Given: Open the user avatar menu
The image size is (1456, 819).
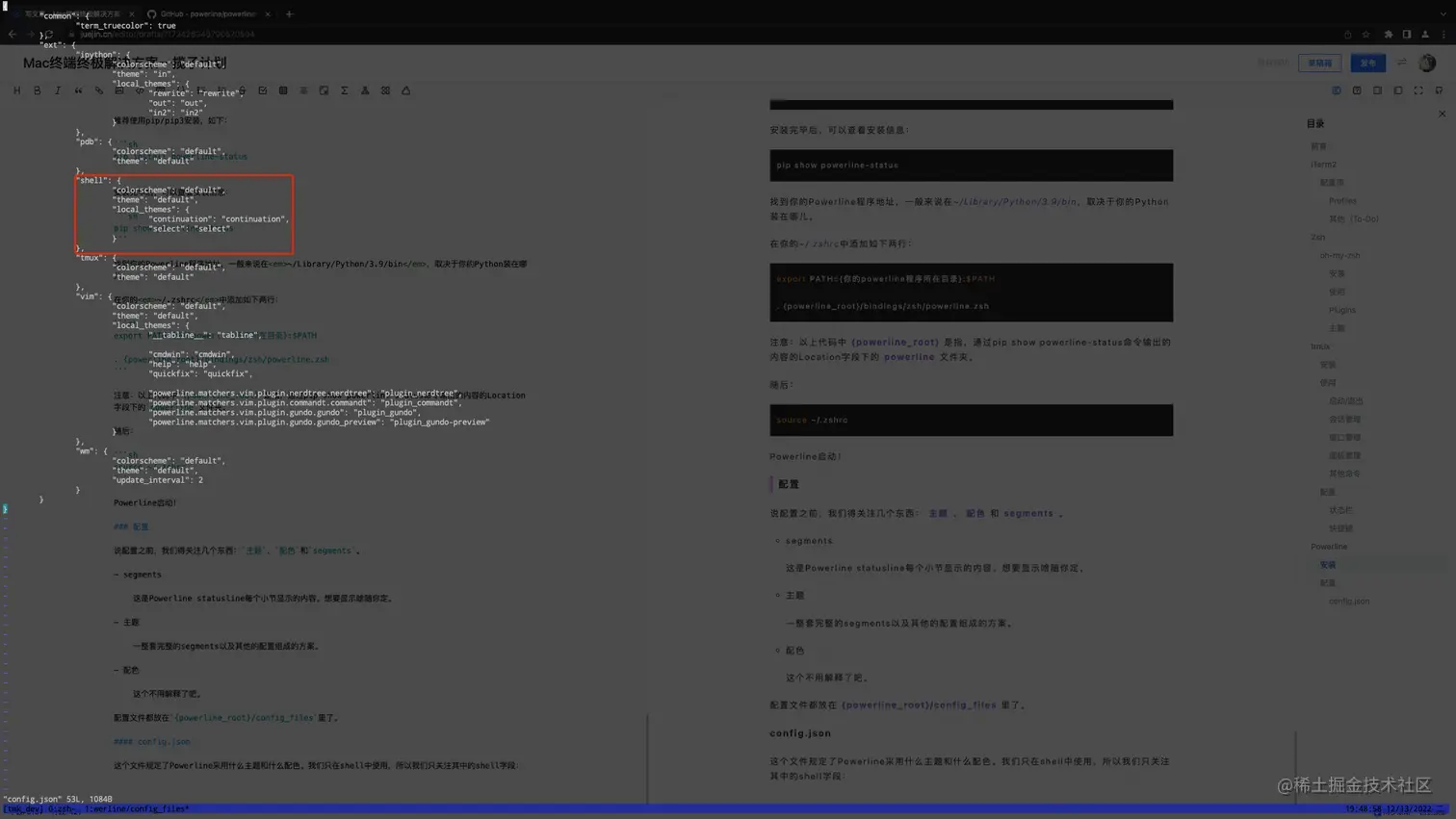Looking at the screenshot, I should pos(1427,63).
